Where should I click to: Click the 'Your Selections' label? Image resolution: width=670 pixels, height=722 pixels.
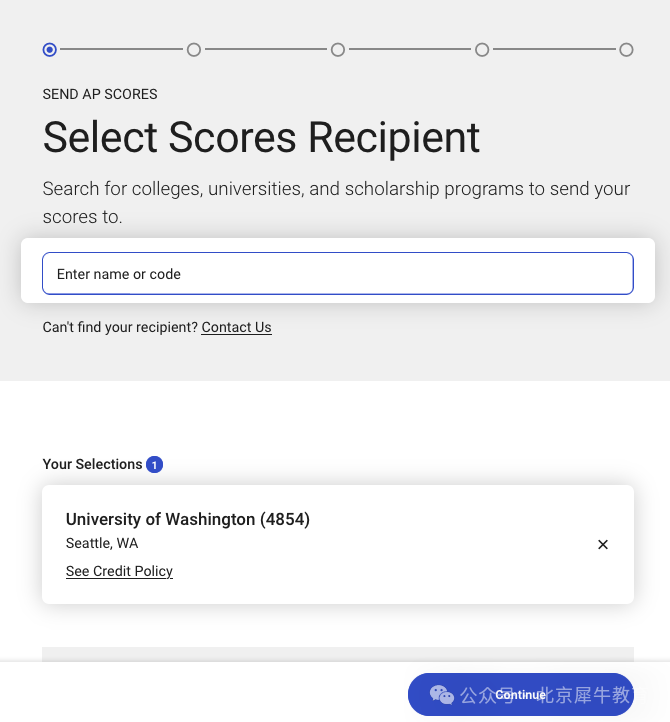point(92,464)
